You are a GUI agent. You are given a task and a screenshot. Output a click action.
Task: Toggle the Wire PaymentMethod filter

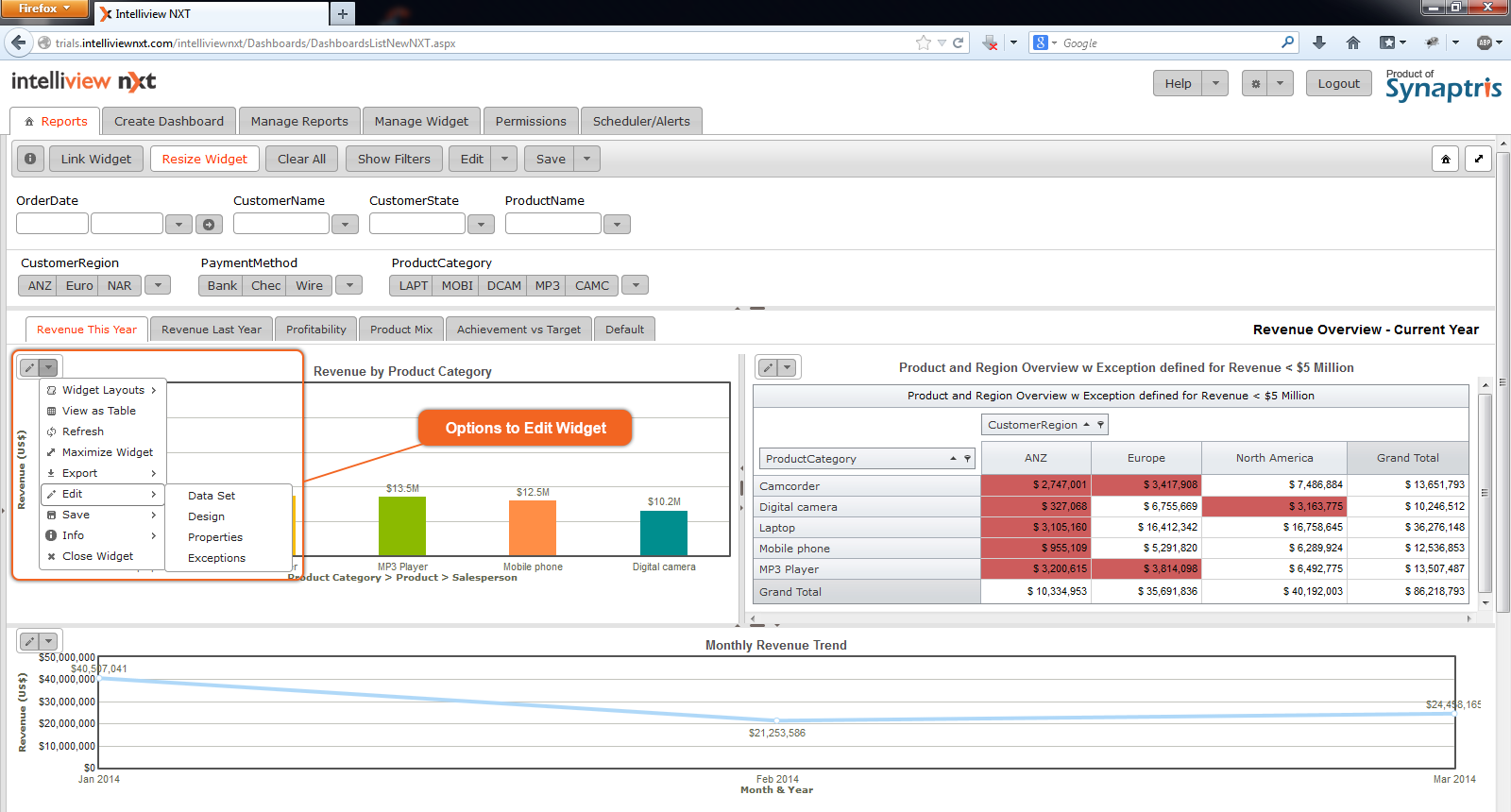[x=309, y=285]
